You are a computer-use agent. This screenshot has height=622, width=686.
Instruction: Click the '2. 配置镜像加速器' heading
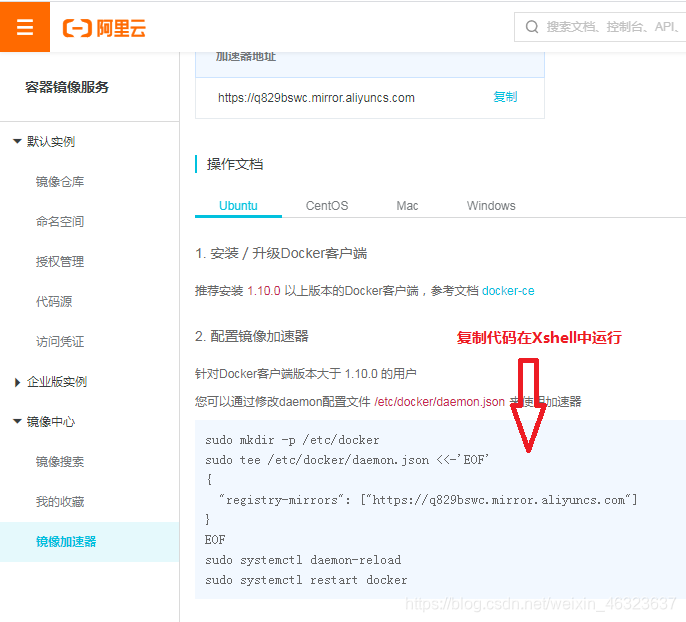point(252,336)
